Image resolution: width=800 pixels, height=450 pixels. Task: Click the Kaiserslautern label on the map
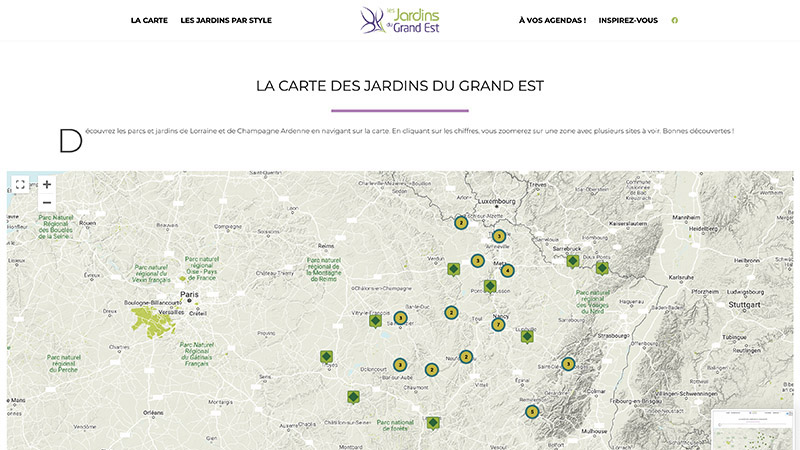(628, 223)
